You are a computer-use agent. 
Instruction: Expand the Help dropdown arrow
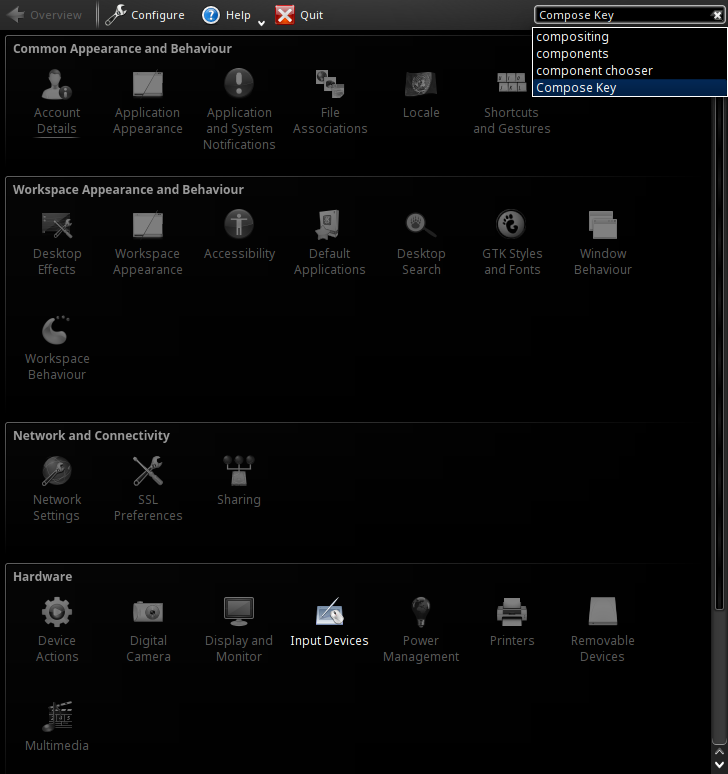pos(262,22)
